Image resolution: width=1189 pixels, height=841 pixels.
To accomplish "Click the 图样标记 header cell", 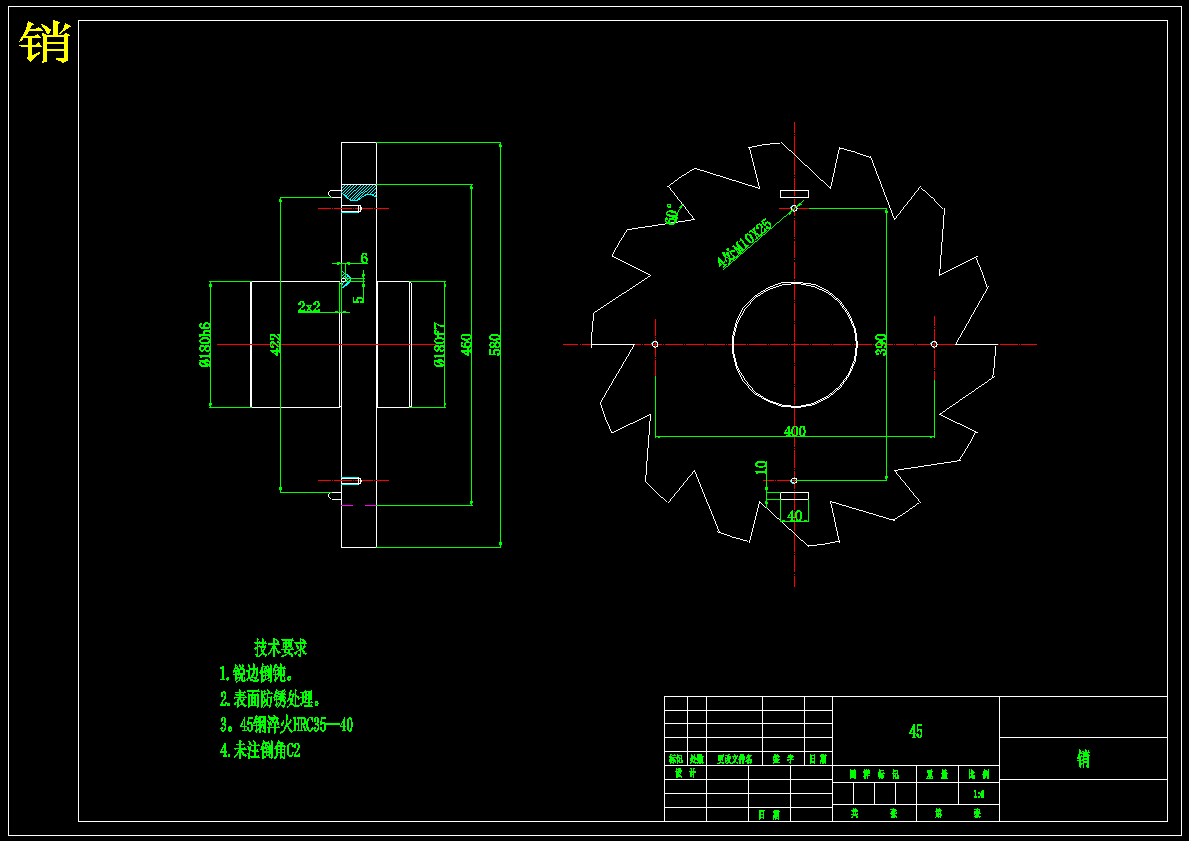I will point(874,774).
